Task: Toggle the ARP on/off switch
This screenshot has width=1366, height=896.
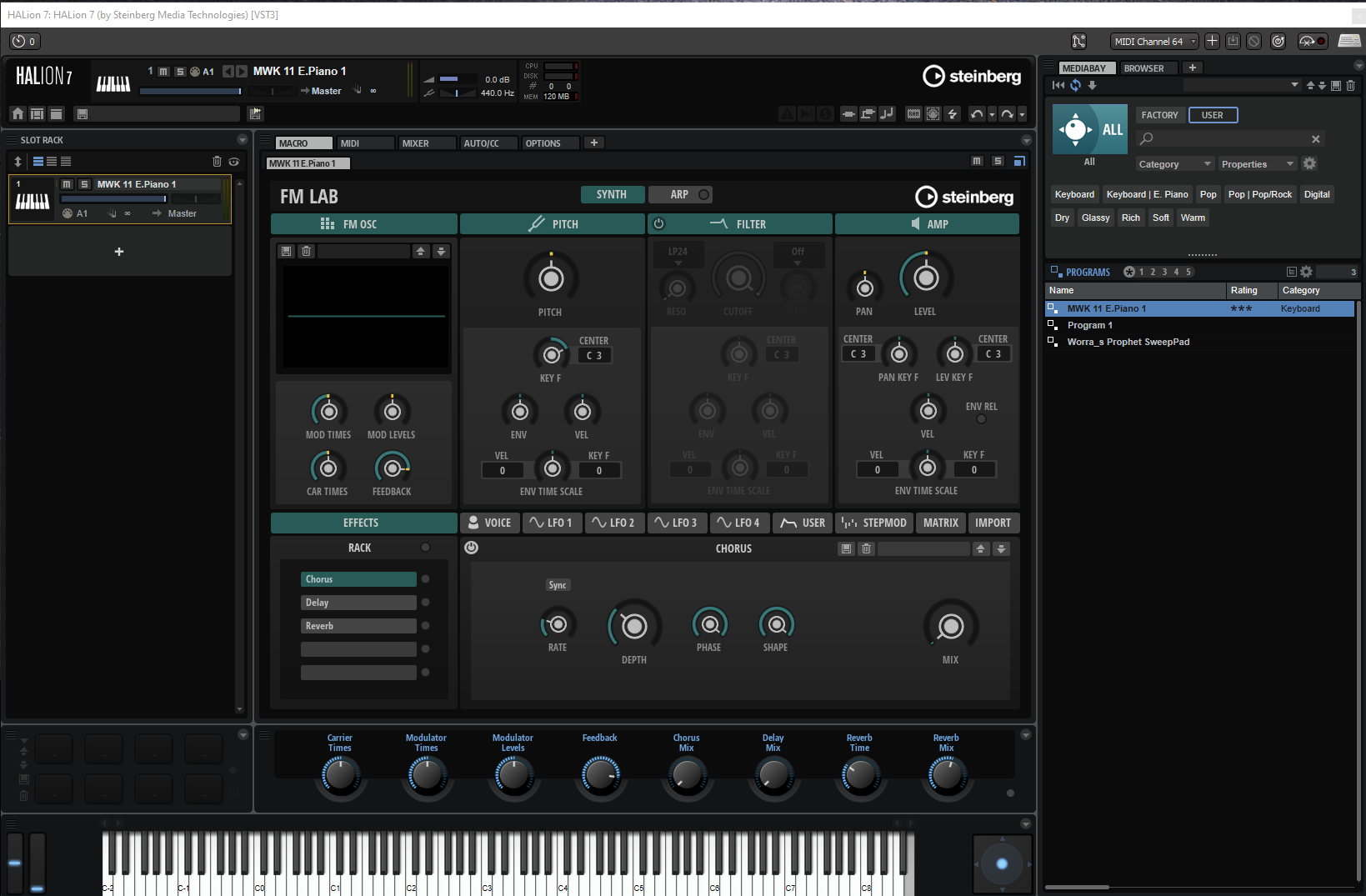Action: pyautogui.click(x=703, y=194)
